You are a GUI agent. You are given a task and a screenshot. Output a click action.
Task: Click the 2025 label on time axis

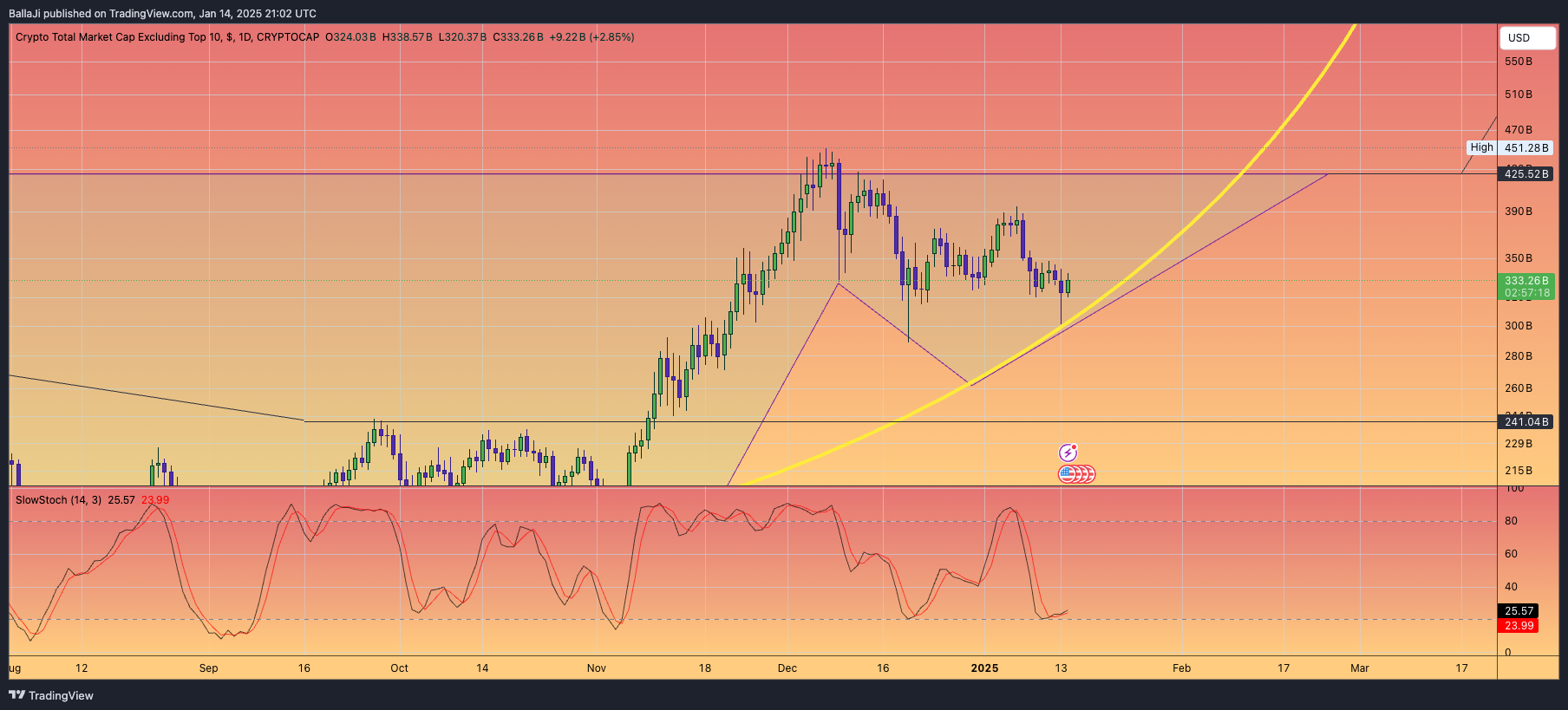984,668
